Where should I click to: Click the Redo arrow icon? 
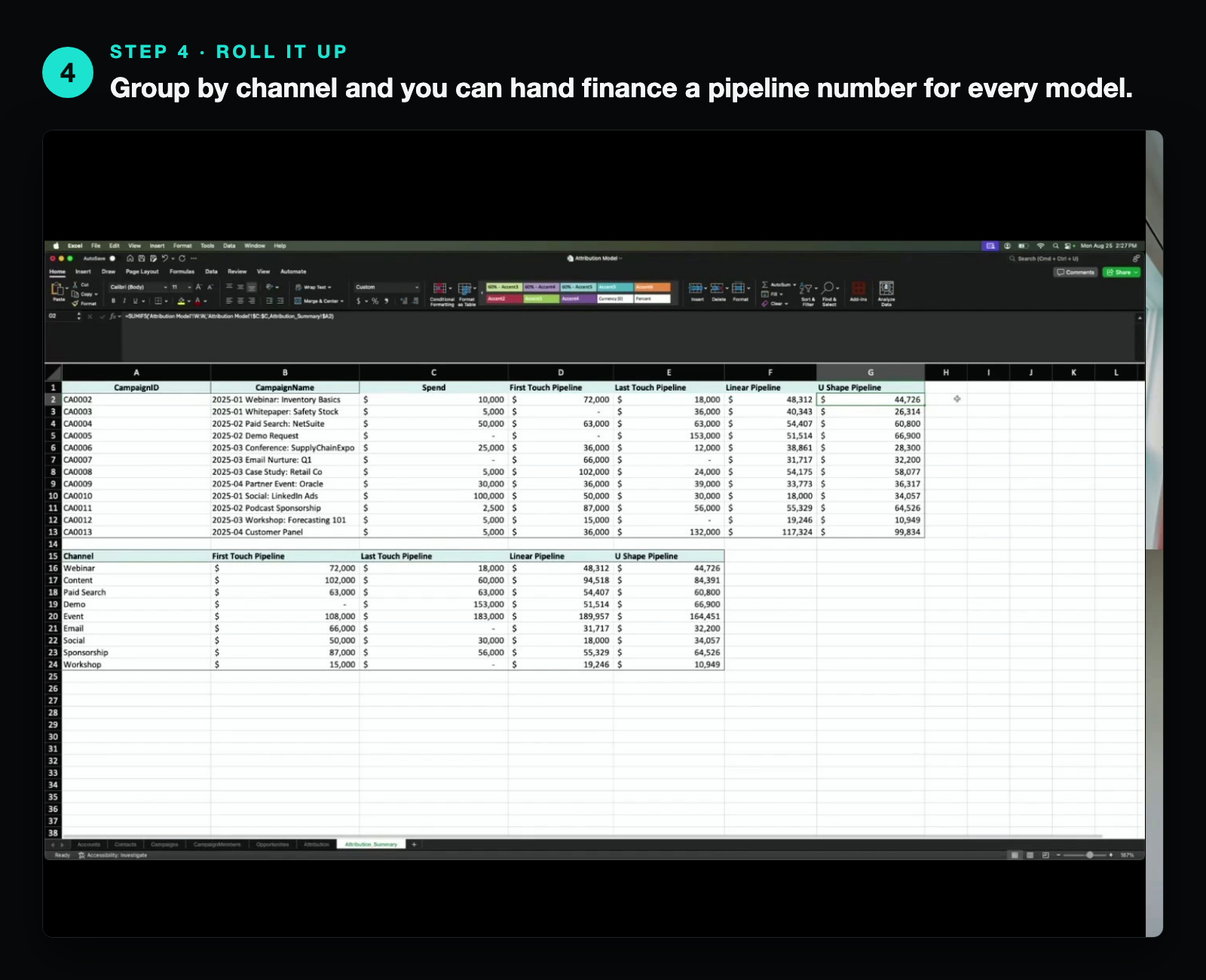coord(182,259)
